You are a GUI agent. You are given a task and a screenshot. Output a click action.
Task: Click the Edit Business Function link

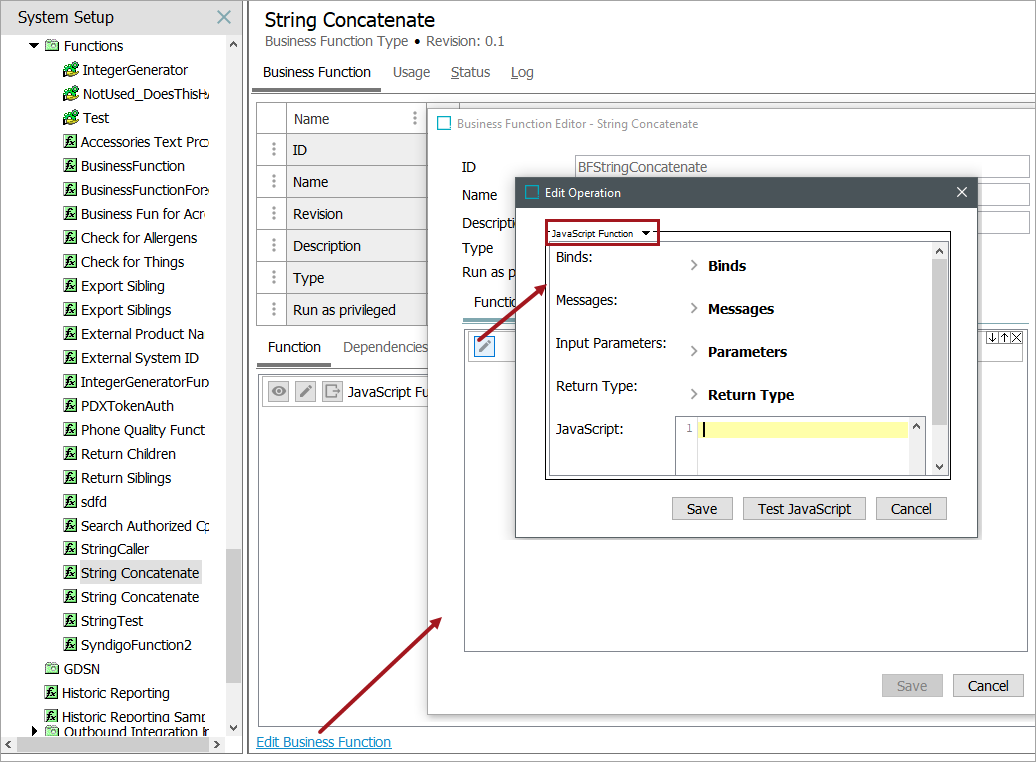point(323,742)
